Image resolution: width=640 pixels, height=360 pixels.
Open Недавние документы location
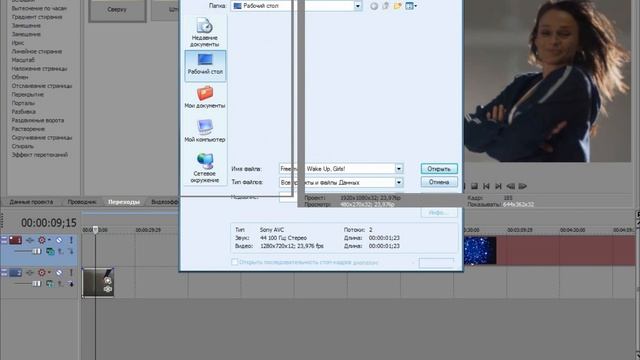(x=205, y=32)
